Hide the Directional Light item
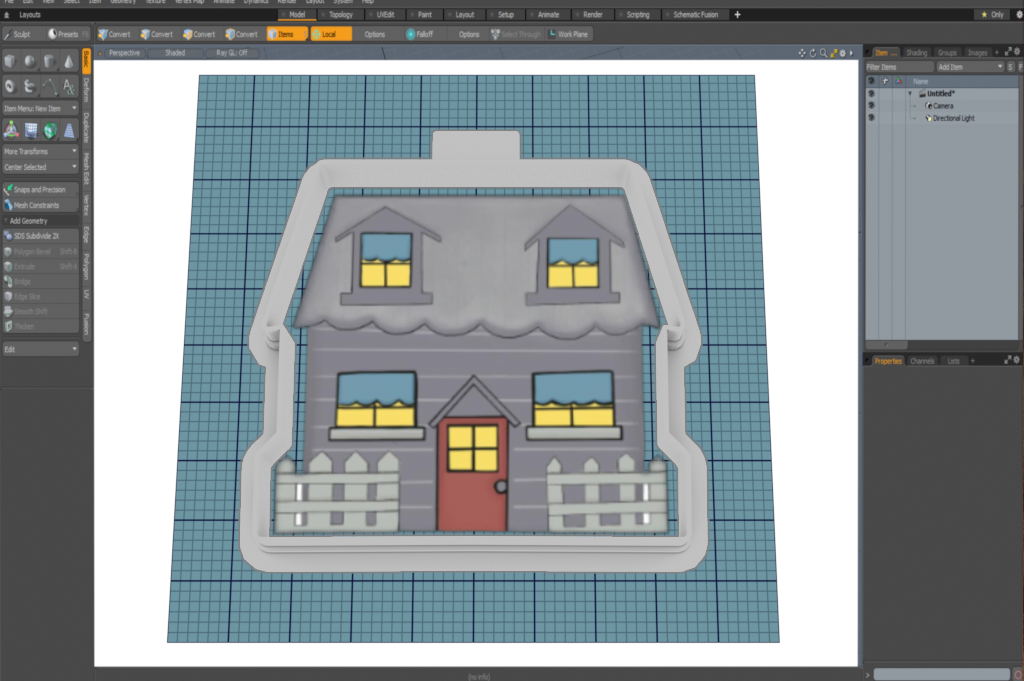1024x681 pixels. pyautogui.click(x=871, y=118)
